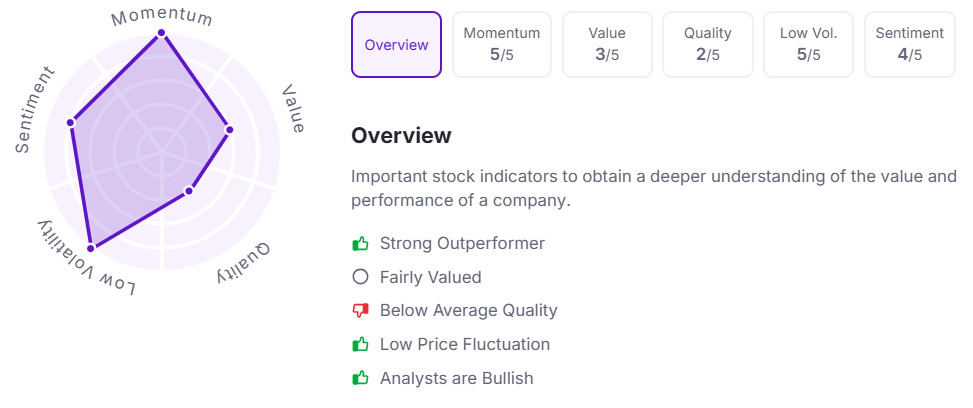Open the Sentiment 4/5 tab
The image size is (973, 408).
pyautogui.click(x=910, y=45)
